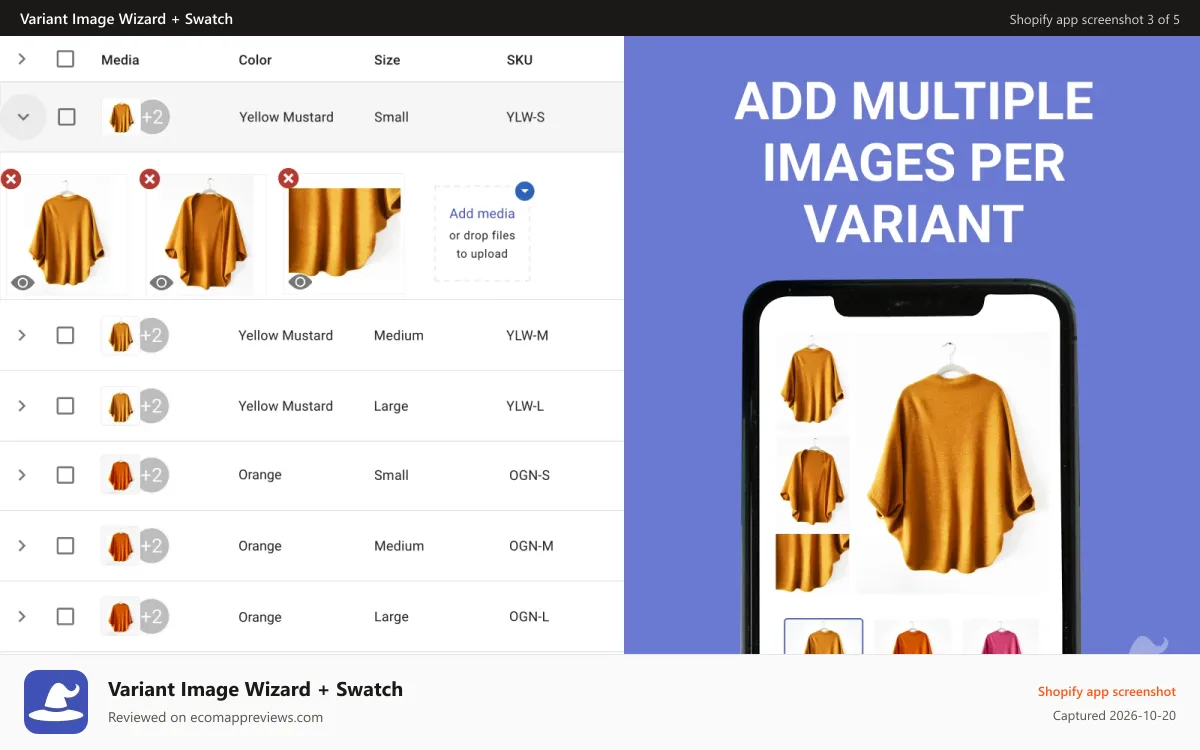The height and width of the screenshot is (750, 1200).
Task: Tap the open-cardigan thumbnail on phone
Action: tap(812, 483)
